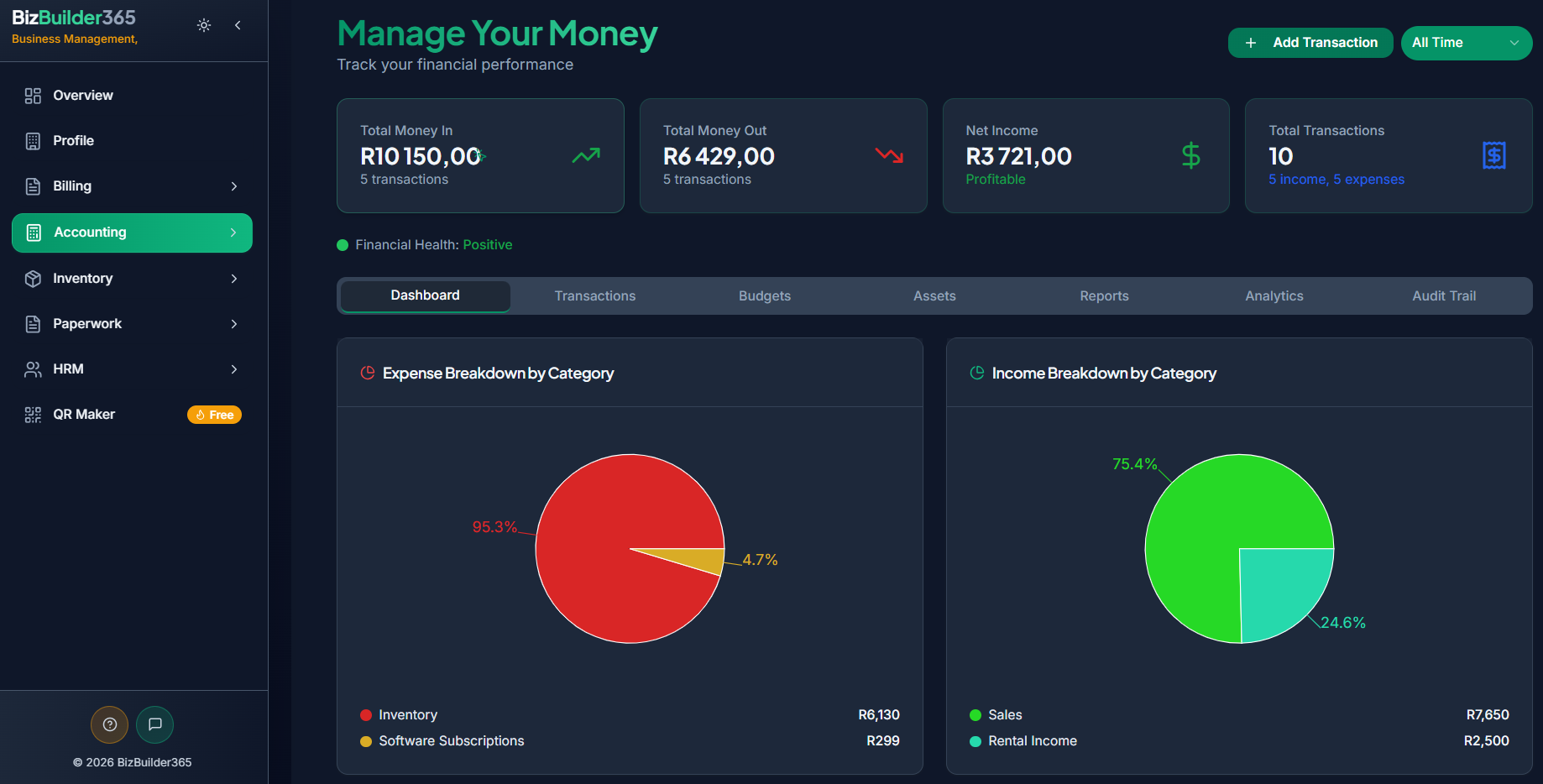Open the chat feedback icon

pos(155,724)
